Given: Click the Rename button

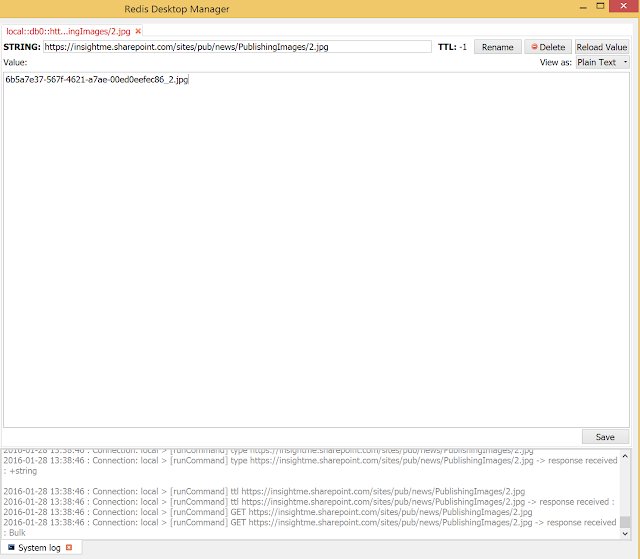Looking at the screenshot, I should point(498,47).
